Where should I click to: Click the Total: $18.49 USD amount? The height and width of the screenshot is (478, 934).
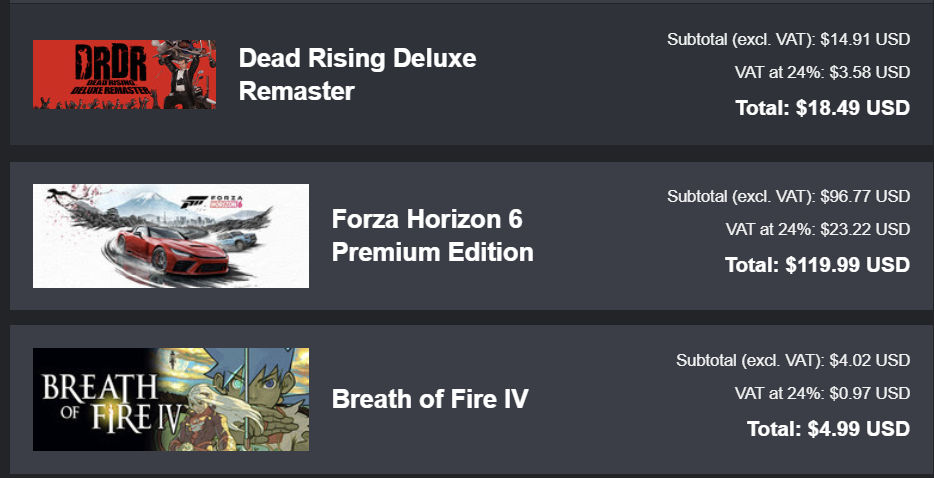[822, 108]
